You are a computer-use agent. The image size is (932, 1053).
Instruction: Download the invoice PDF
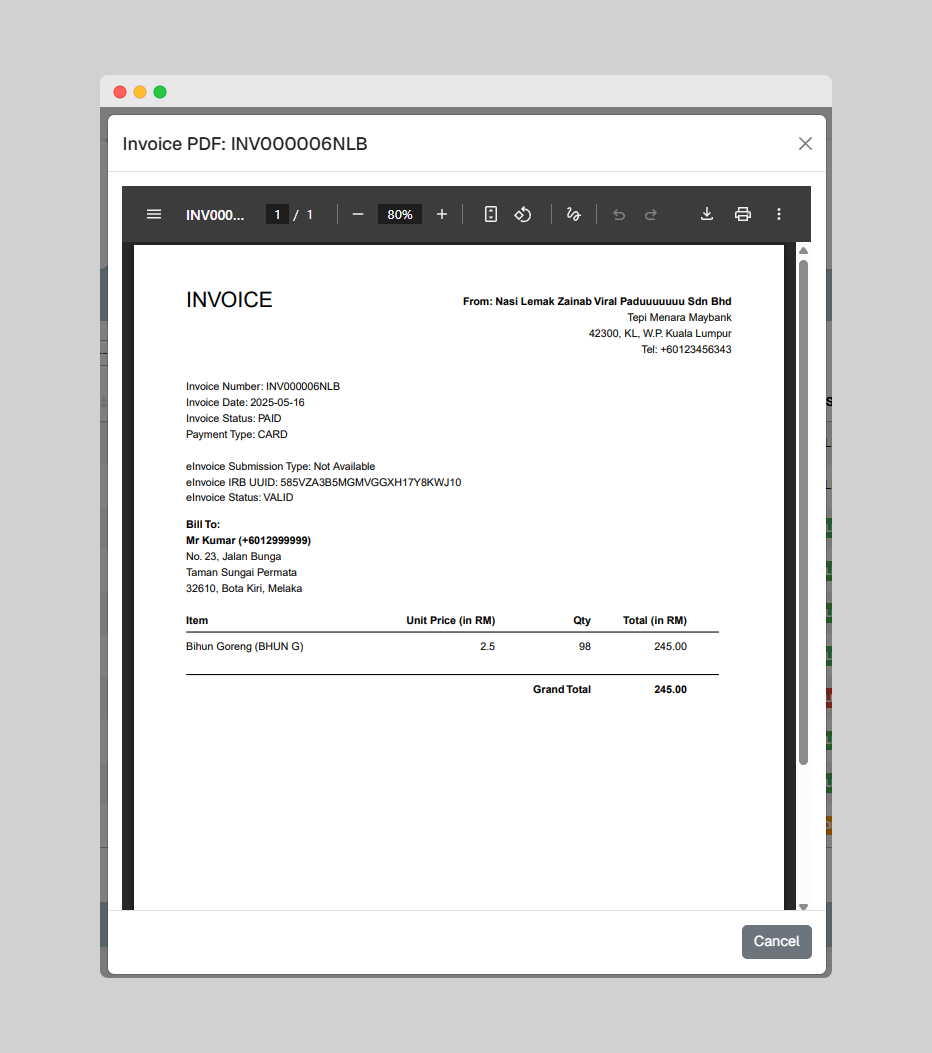point(707,214)
